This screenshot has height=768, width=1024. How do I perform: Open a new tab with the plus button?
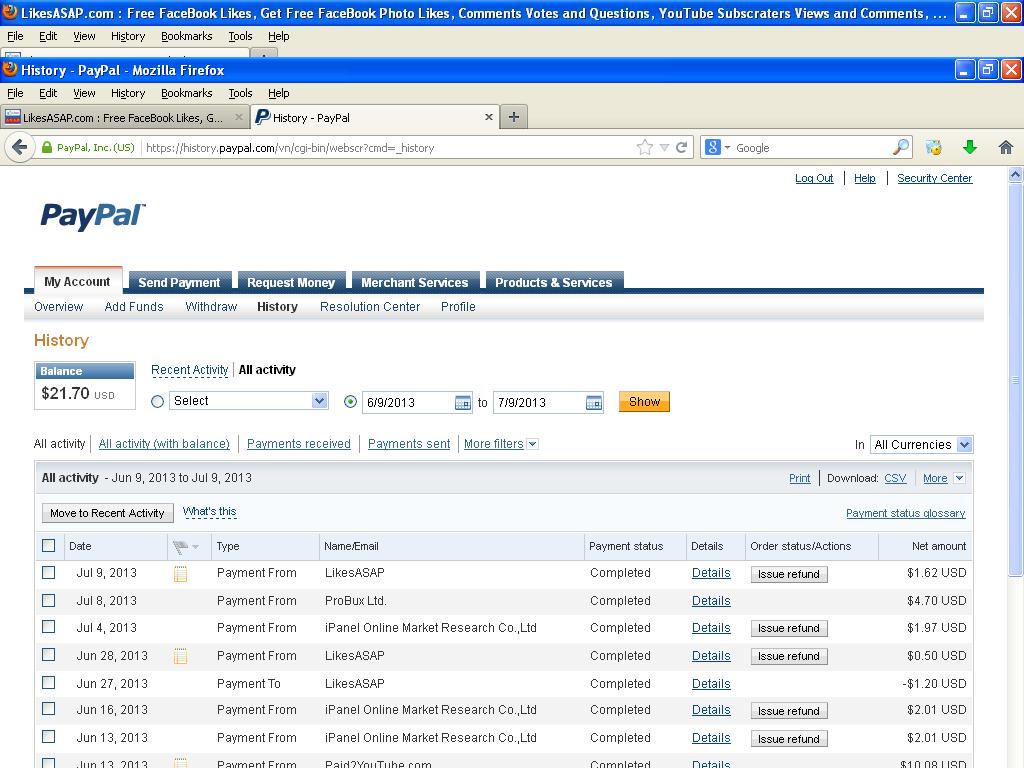pyautogui.click(x=514, y=117)
